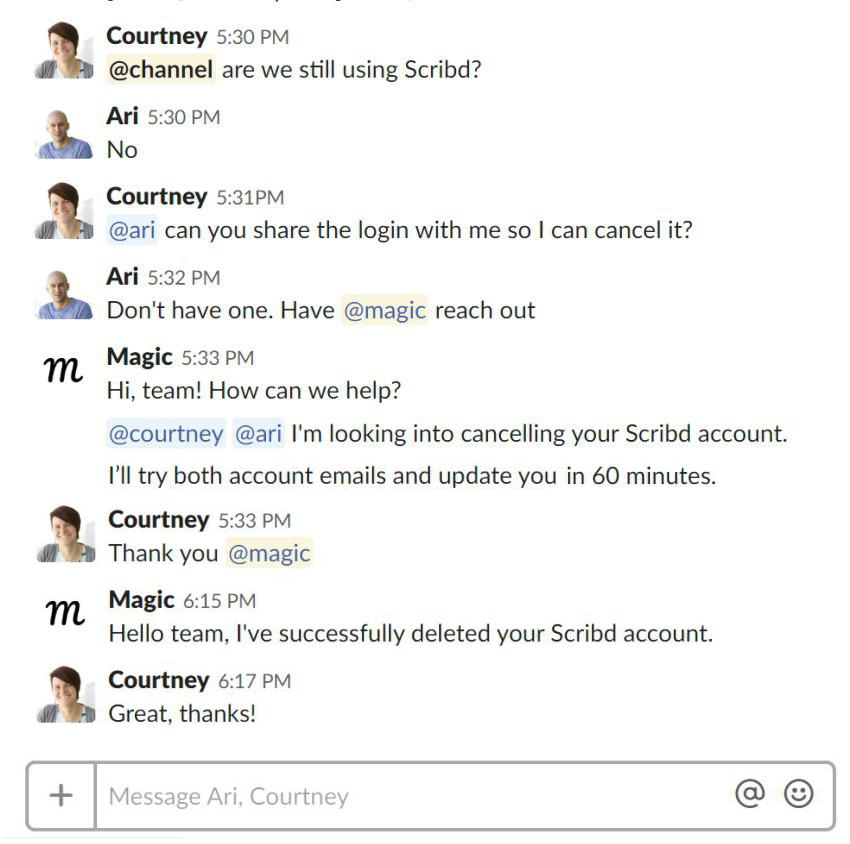Click Ari's name on the 5:32 PM message

tap(122, 276)
